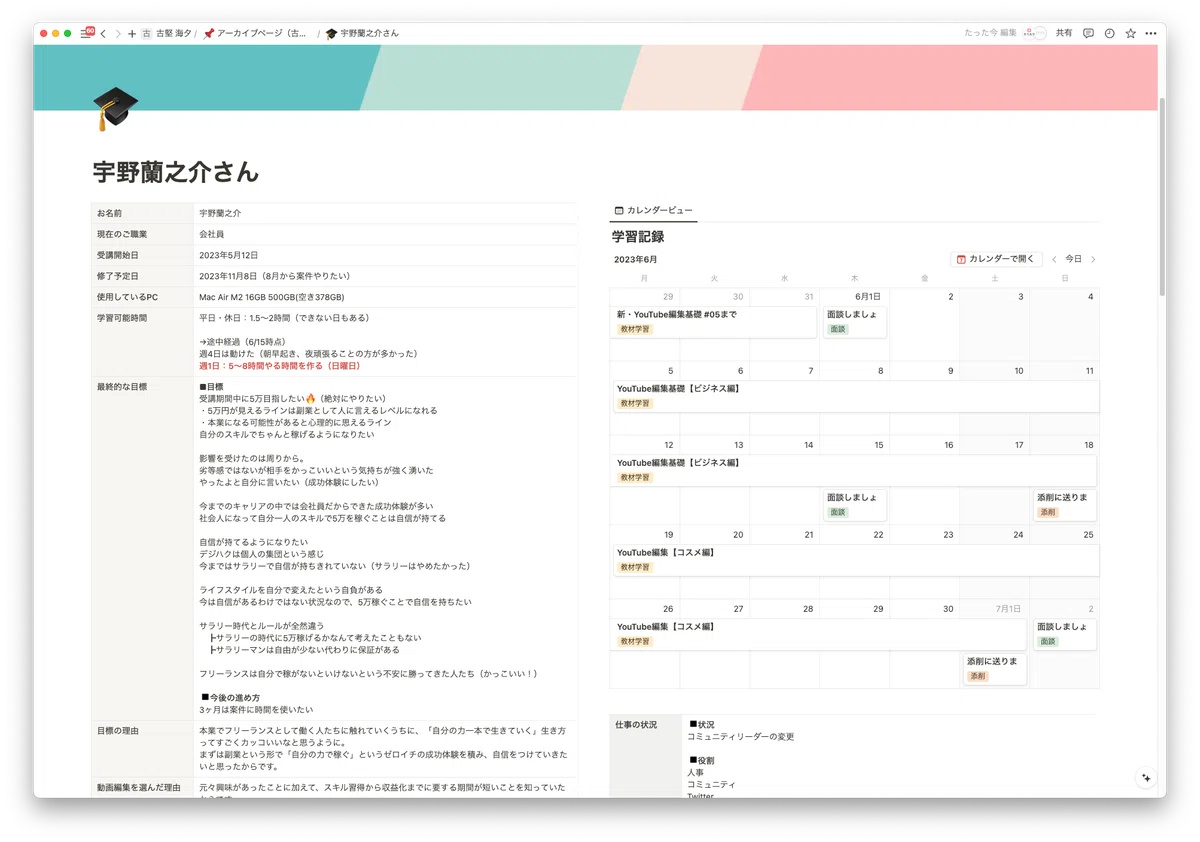The width and height of the screenshot is (1200, 842).
Task: Click the page title 宇野蘭之介さん
Action: (x=176, y=172)
